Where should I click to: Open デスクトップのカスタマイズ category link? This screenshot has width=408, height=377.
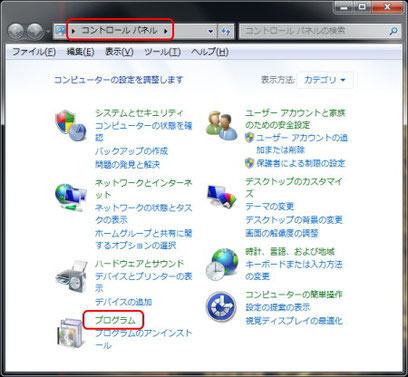[294, 187]
